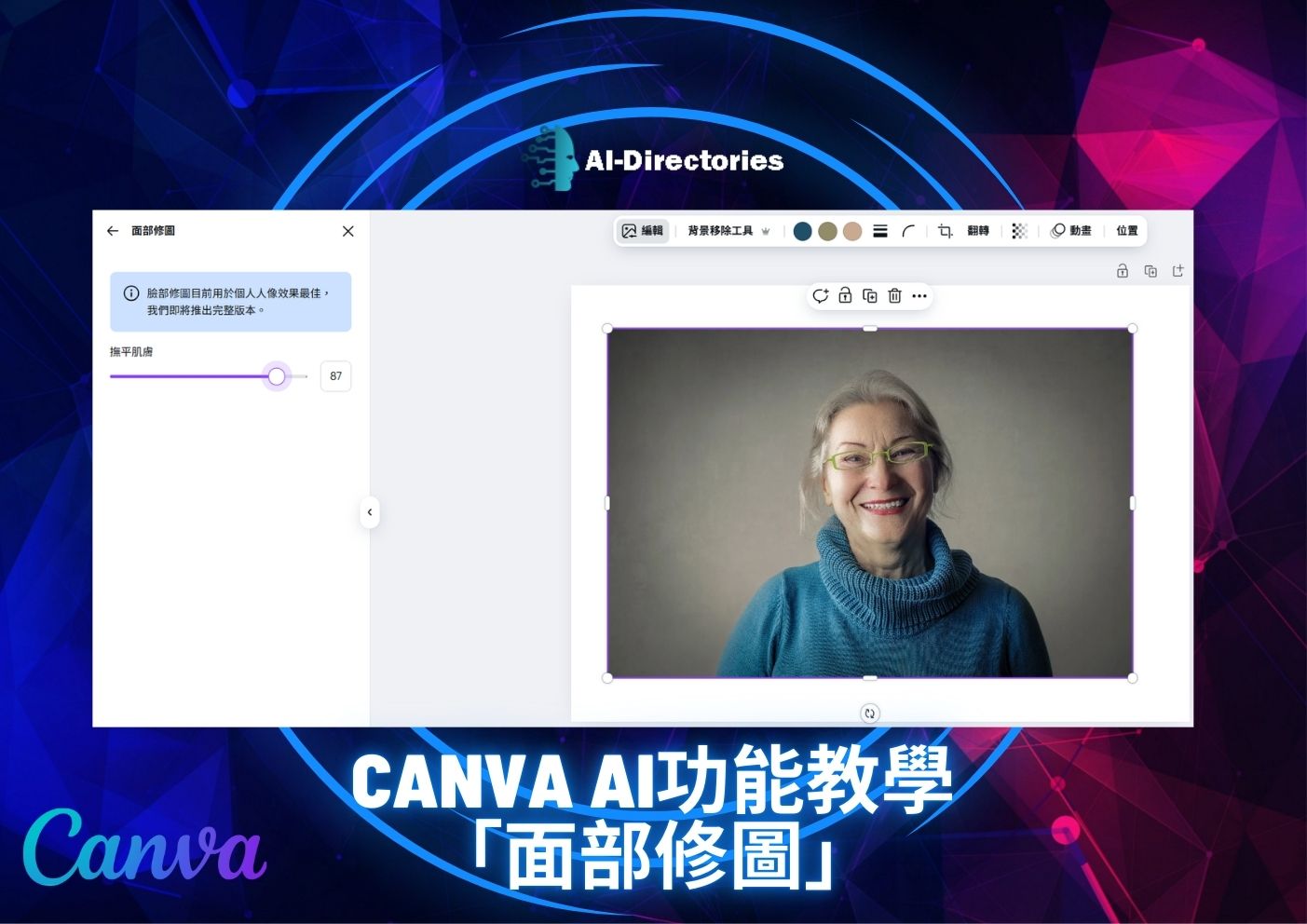The height and width of the screenshot is (924, 1307).
Task: Open the 編輯 image editing button
Action: tap(643, 231)
